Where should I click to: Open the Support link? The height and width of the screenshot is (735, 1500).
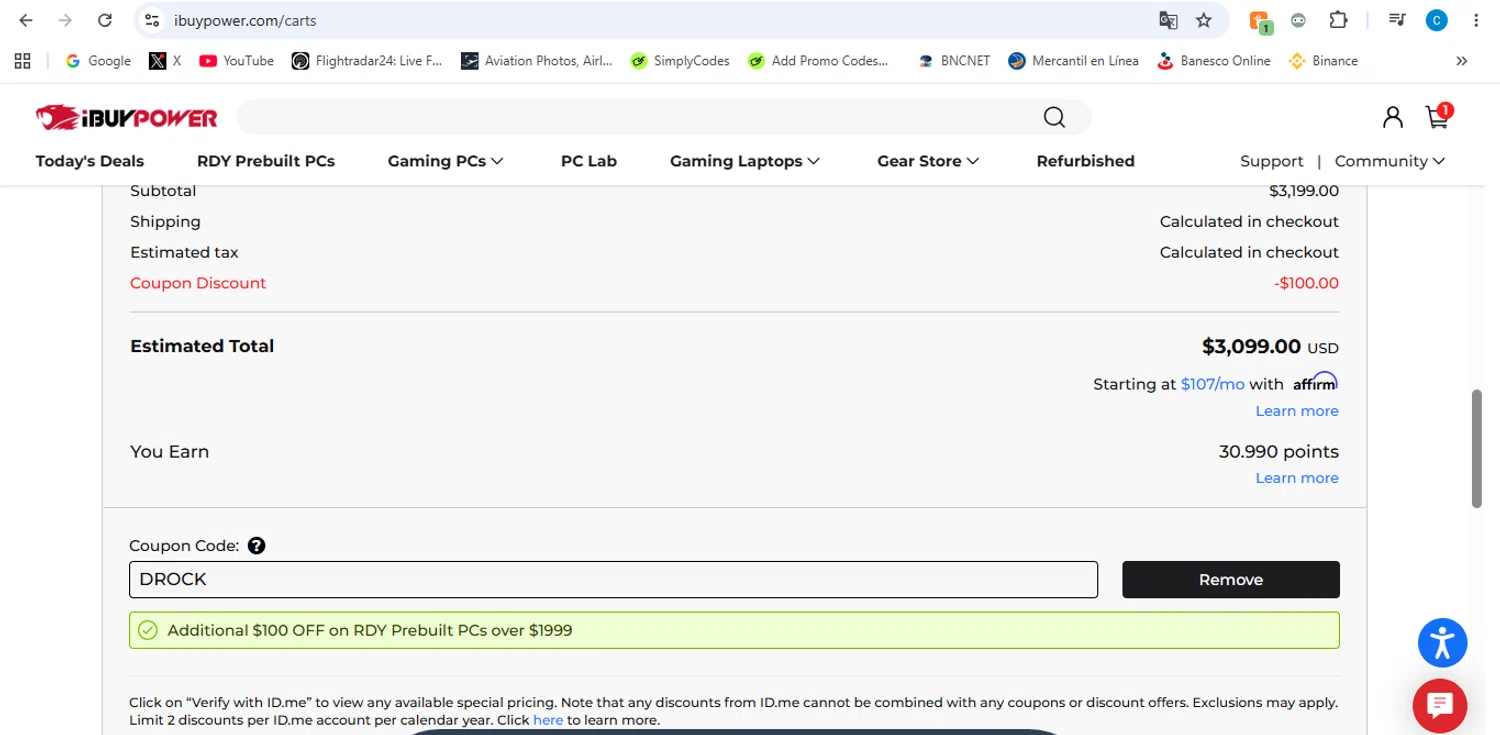[x=1271, y=161]
